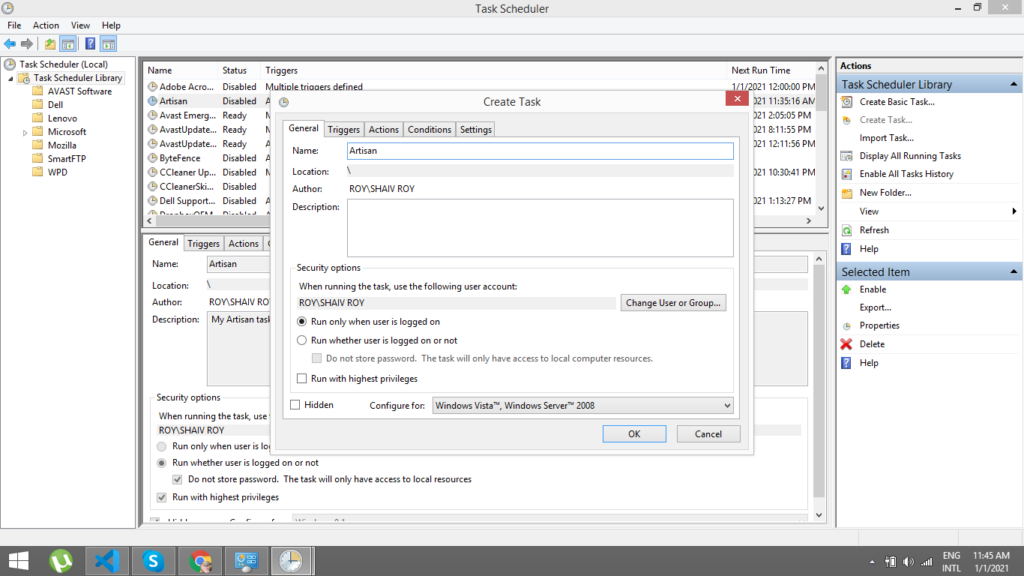This screenshot has width=1024, height=576.
Task: Open uTorrent from the taskbar
Action: (x=61, y=561)
